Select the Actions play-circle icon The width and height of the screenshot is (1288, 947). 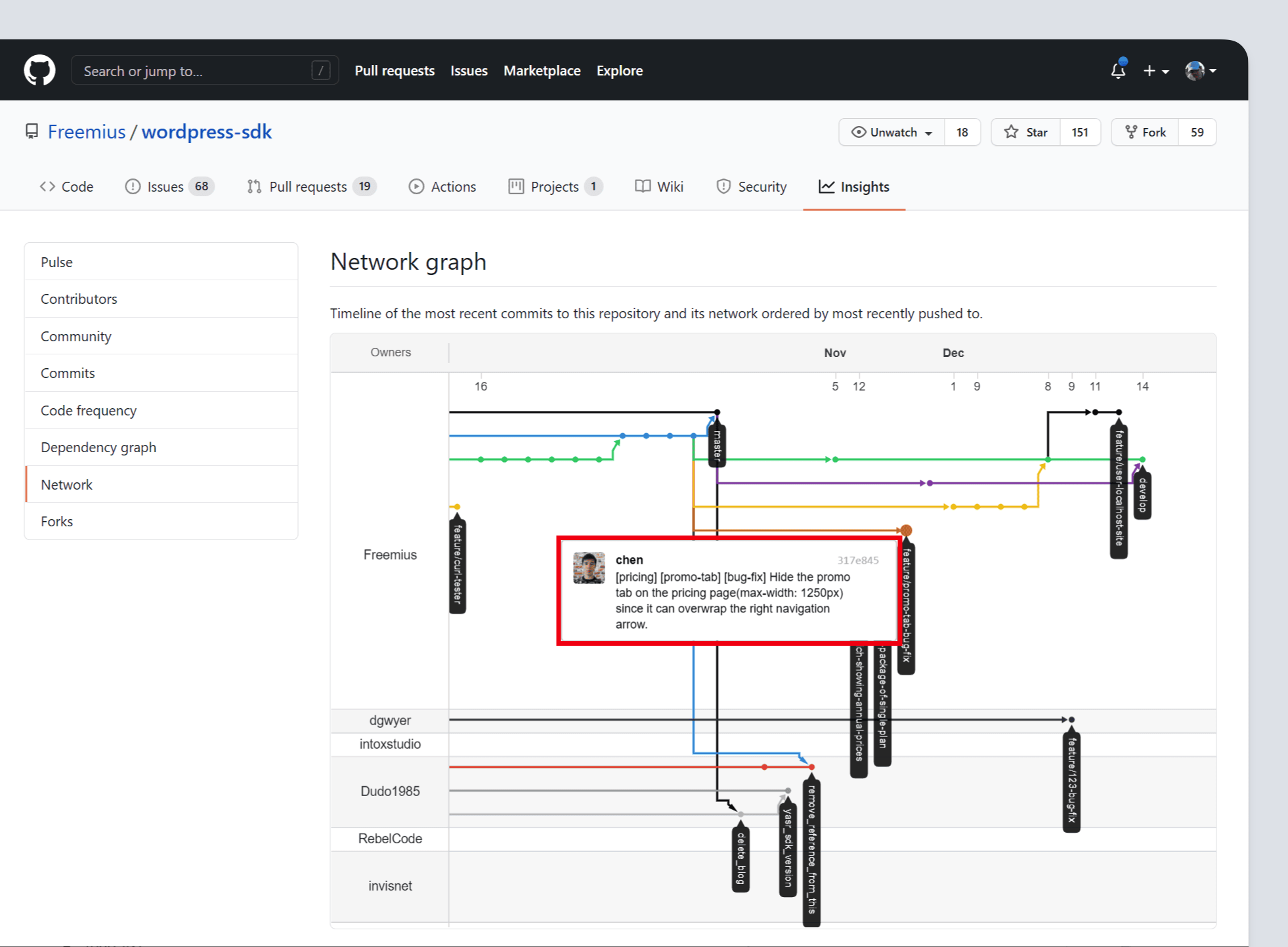416,186
